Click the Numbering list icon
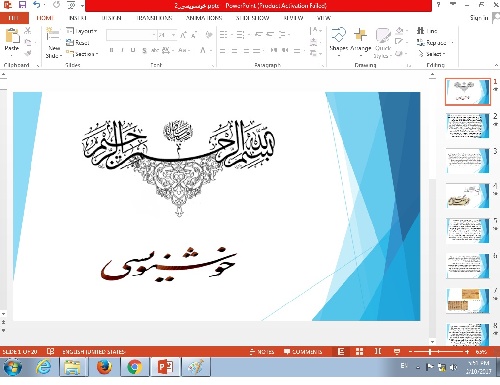This screenshot has width=500, height=385. tap(240, 34)
